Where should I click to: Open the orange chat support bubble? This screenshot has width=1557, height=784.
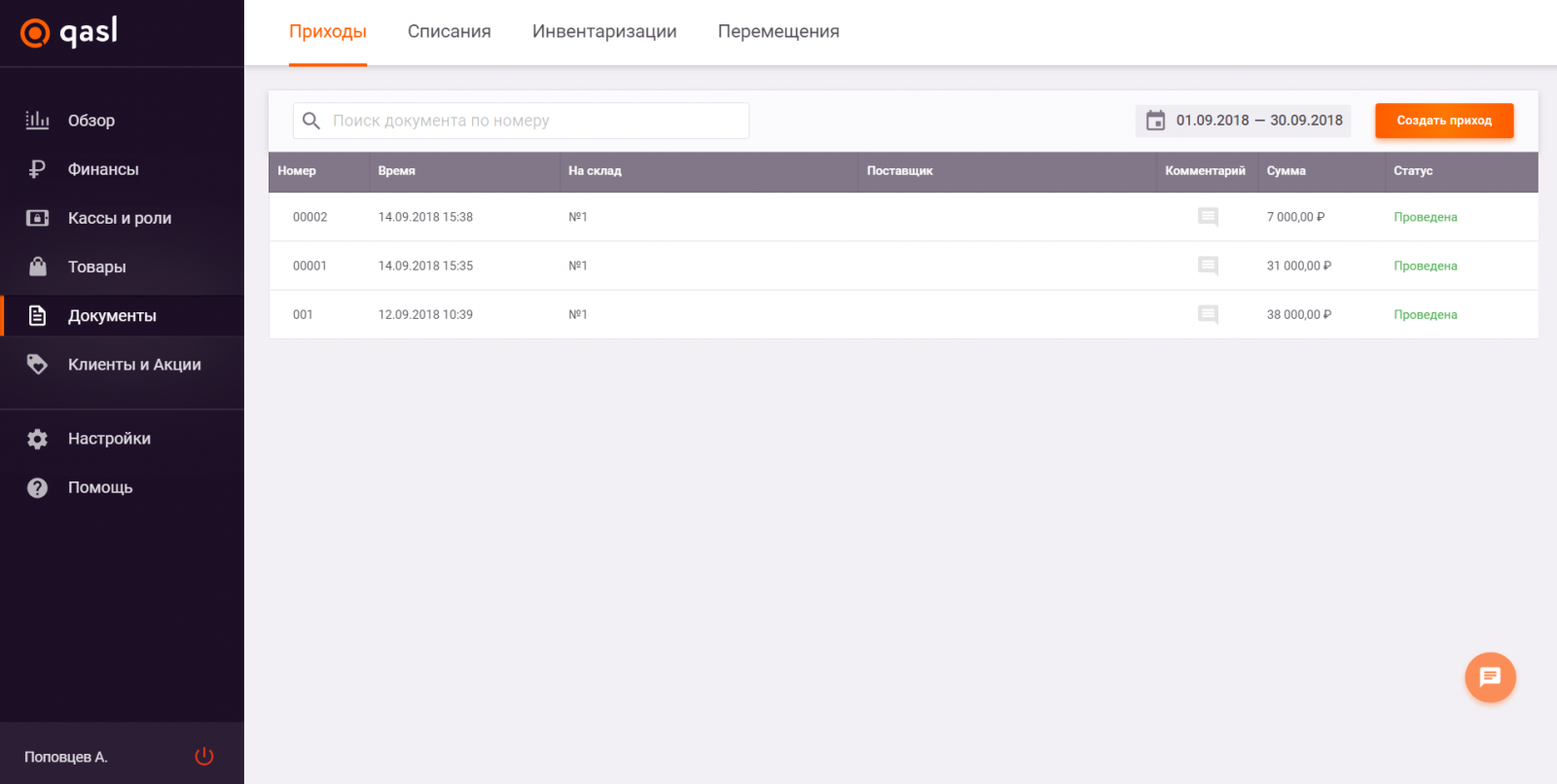[x=1490, y=677]
